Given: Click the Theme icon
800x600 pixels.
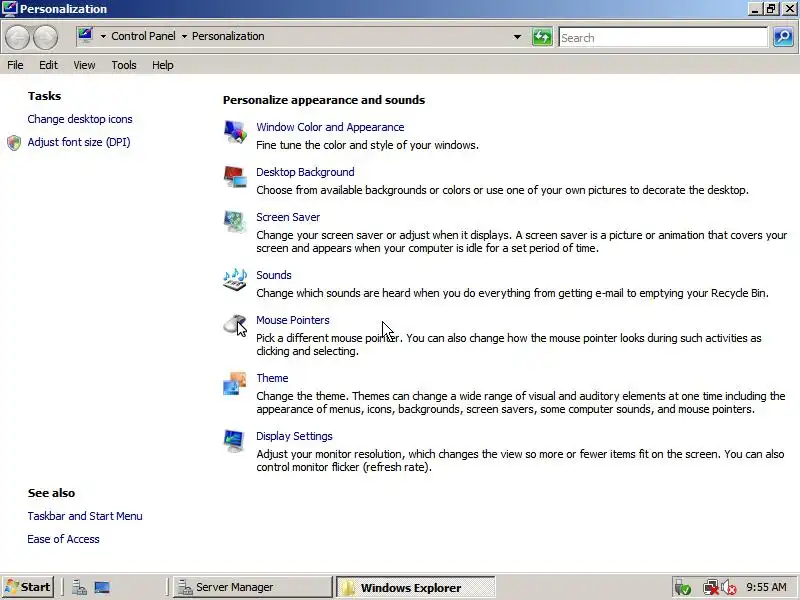Looking at the screenshot, I should tap(235, 383).
